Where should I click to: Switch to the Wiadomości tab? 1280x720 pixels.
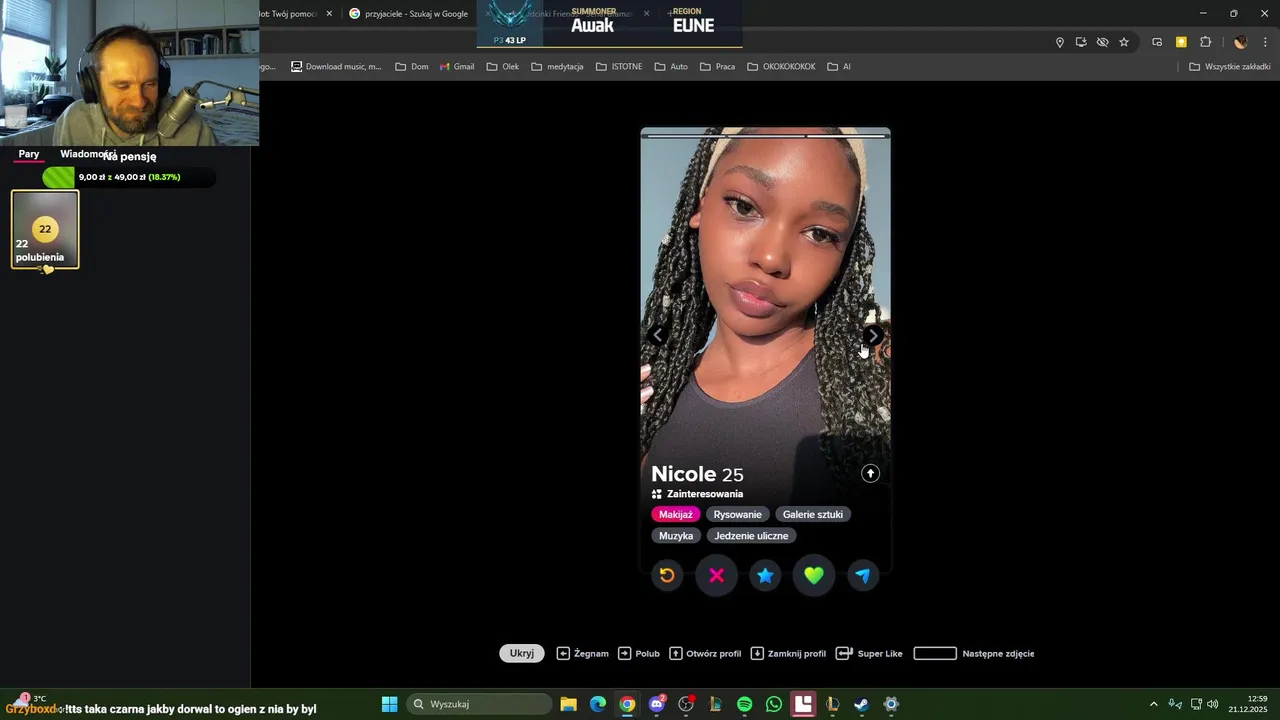coord(88,154)
